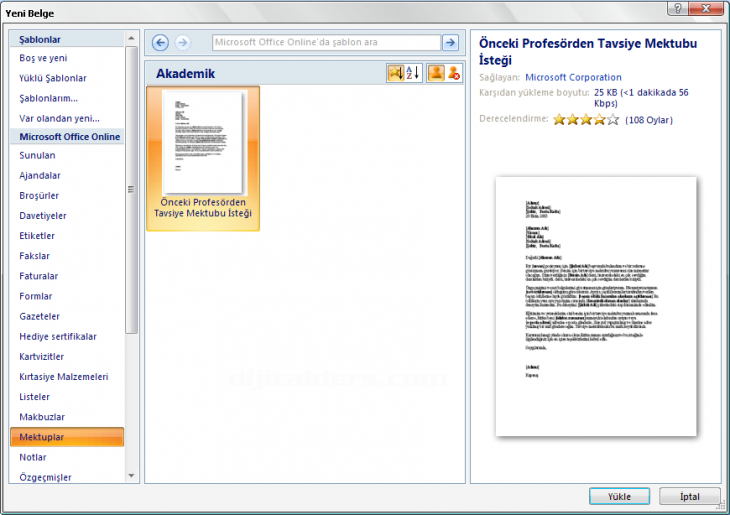Select Önceki Profesörden Tavsiye Mektubu template thumbnail
Screen dimensions: 730x515
(x=203, y=158)
